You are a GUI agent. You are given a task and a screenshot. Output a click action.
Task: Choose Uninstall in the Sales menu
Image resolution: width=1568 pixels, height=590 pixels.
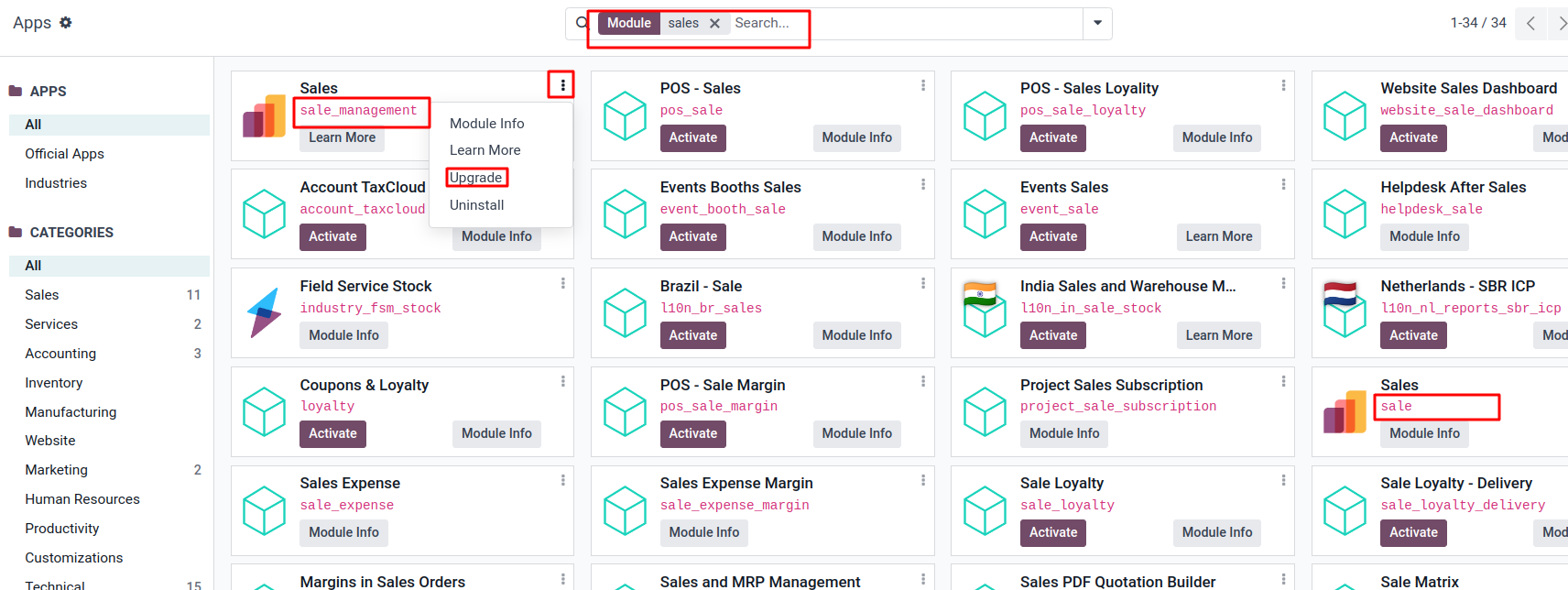coord(477,205)
